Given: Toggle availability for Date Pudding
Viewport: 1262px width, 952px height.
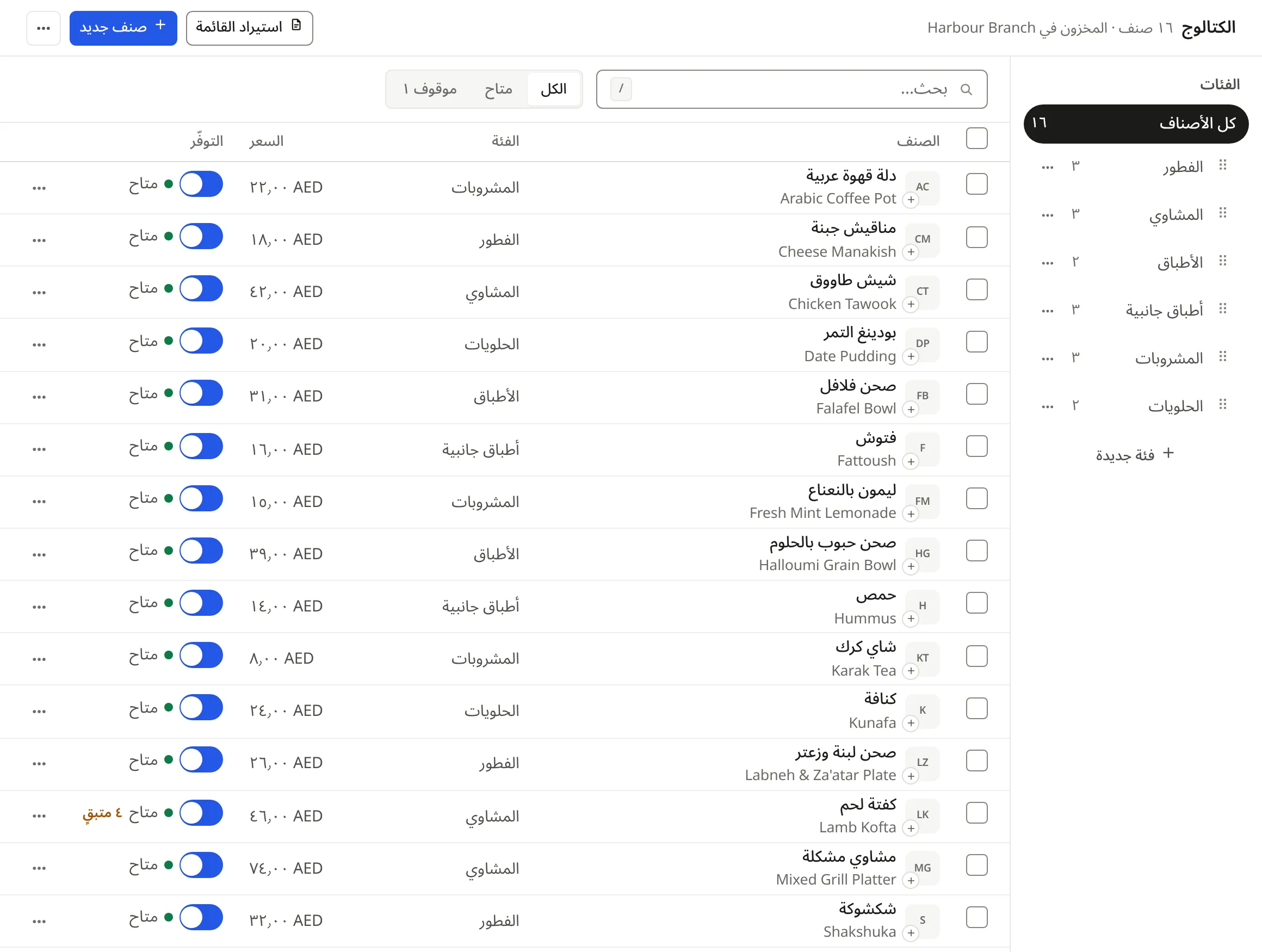Looking at the screenshot, I should (201, 341).
